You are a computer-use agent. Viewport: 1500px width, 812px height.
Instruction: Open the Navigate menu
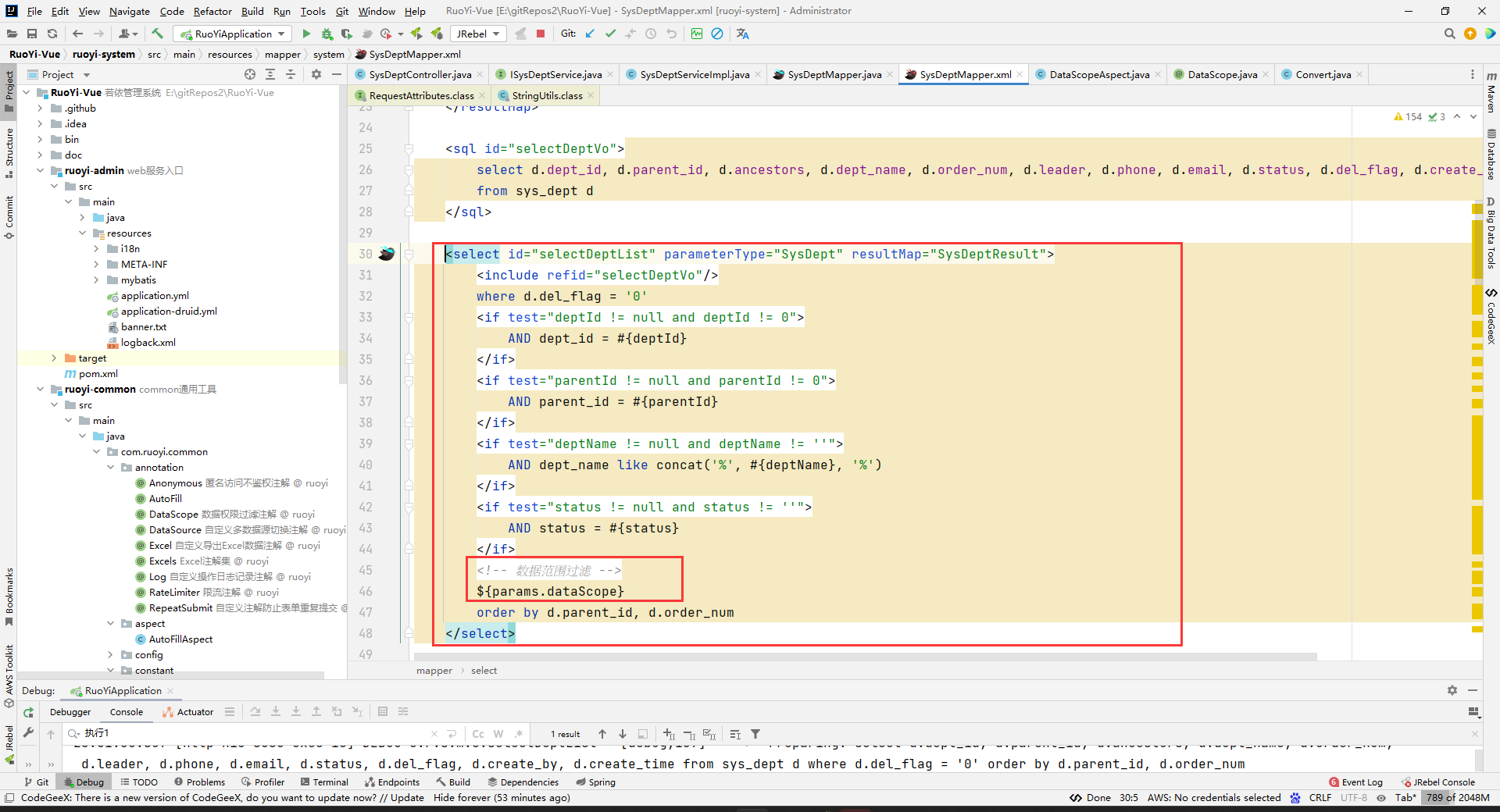(x=129, y=11)
